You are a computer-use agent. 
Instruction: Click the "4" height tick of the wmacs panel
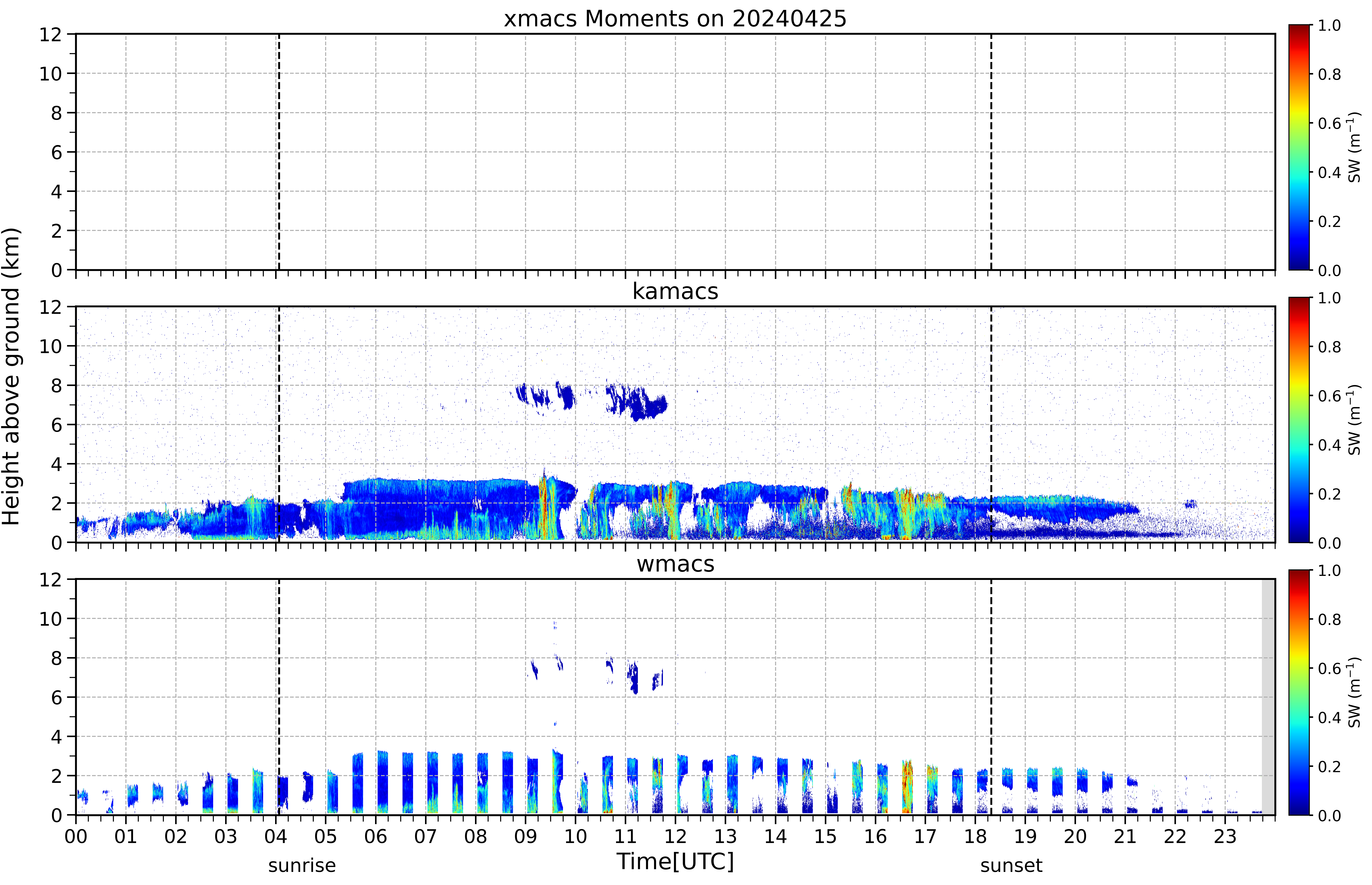56,737
